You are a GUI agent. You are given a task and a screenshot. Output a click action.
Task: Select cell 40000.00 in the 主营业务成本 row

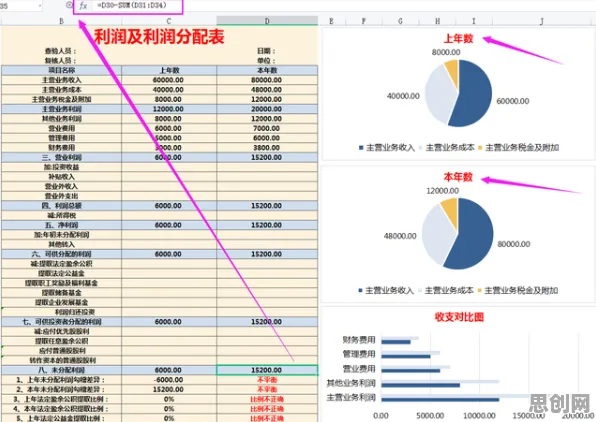pyautogui.click(x=169, y=90)
